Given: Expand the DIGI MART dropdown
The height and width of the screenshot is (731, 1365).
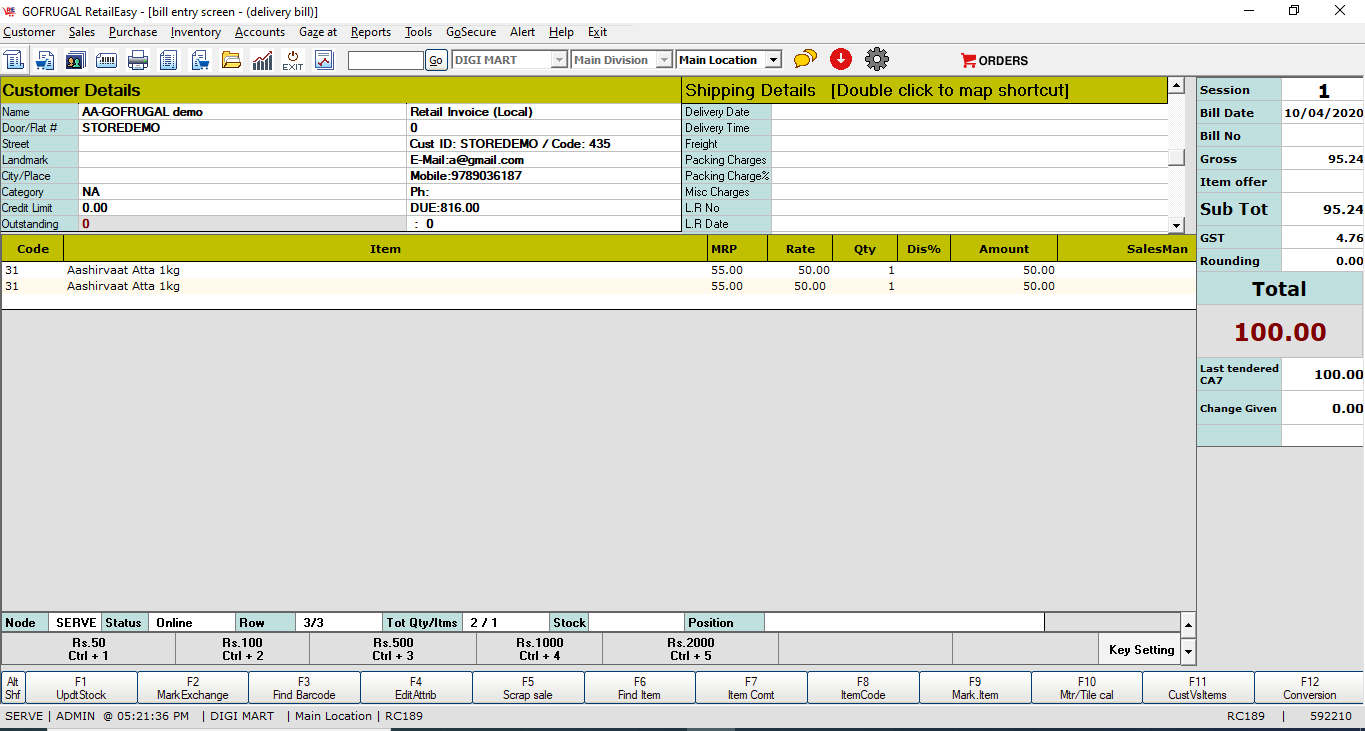Looking at the screenshot, I should (x=559, y=60).
